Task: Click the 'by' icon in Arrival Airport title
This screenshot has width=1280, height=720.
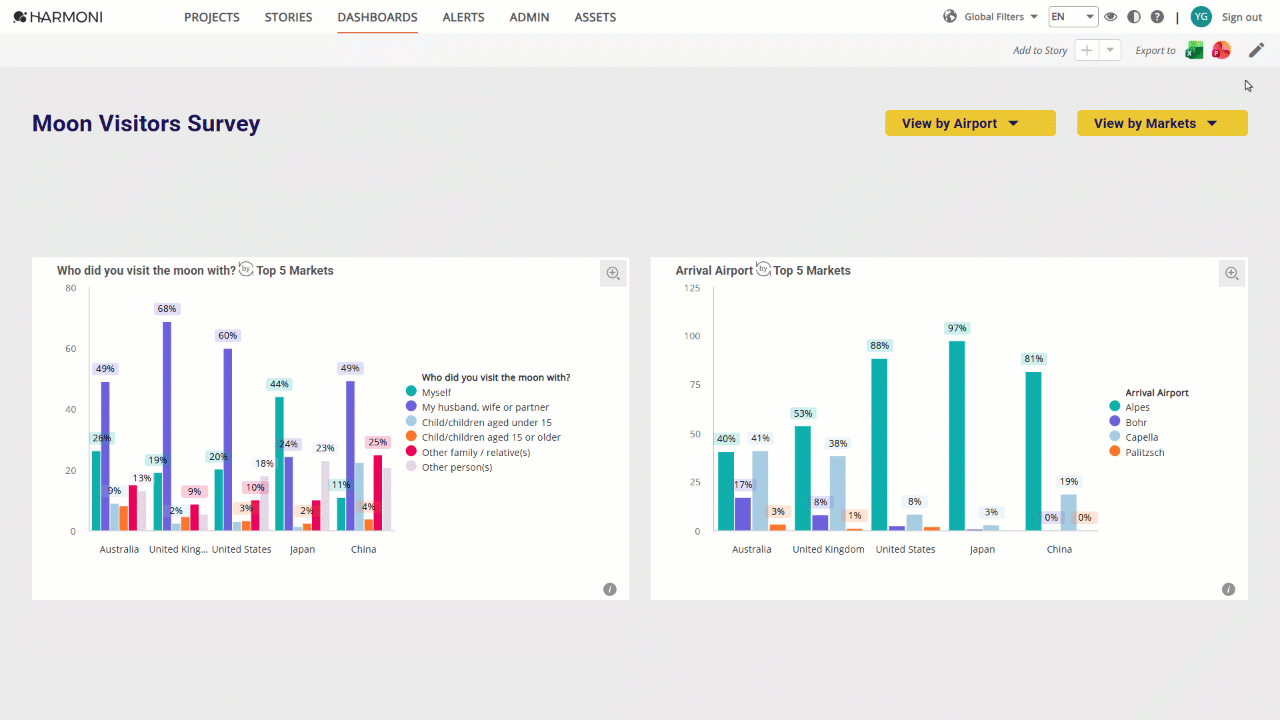Action: coord(763,269)
